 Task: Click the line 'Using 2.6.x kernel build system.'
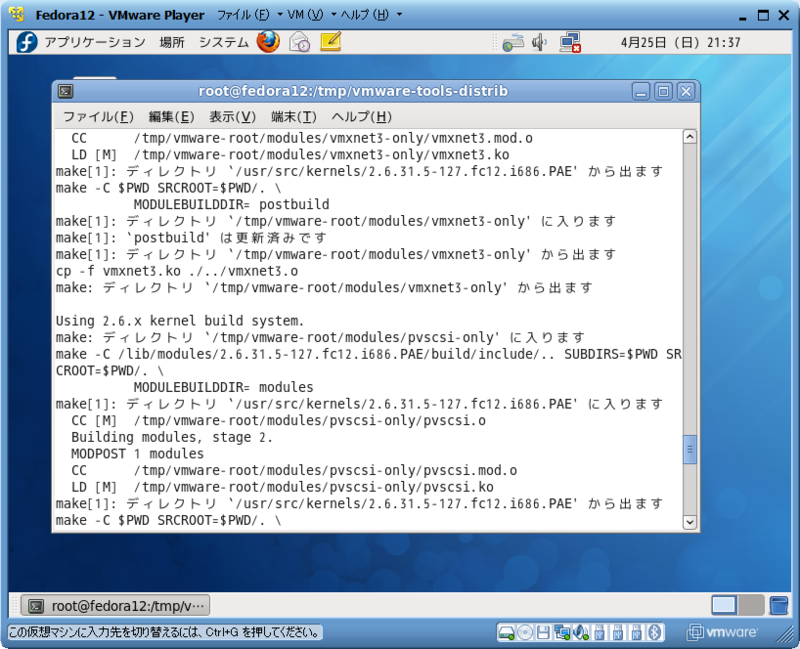(x=180, y=321)
